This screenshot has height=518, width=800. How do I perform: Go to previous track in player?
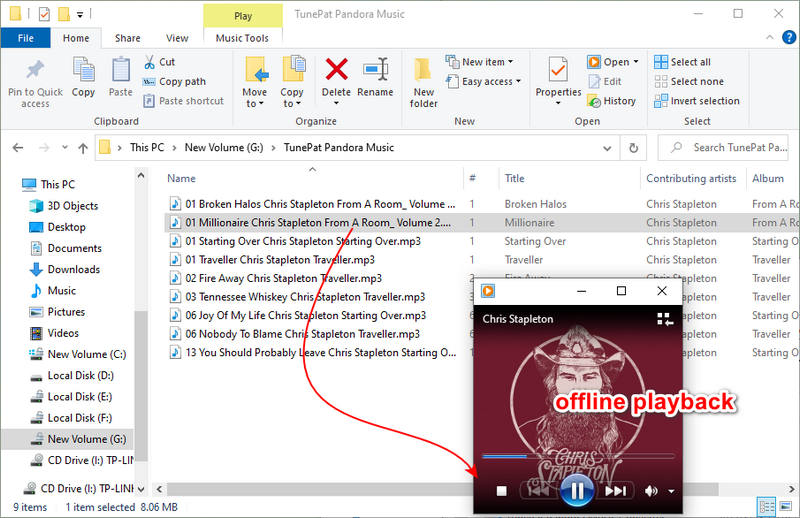(x=538, y=491)
